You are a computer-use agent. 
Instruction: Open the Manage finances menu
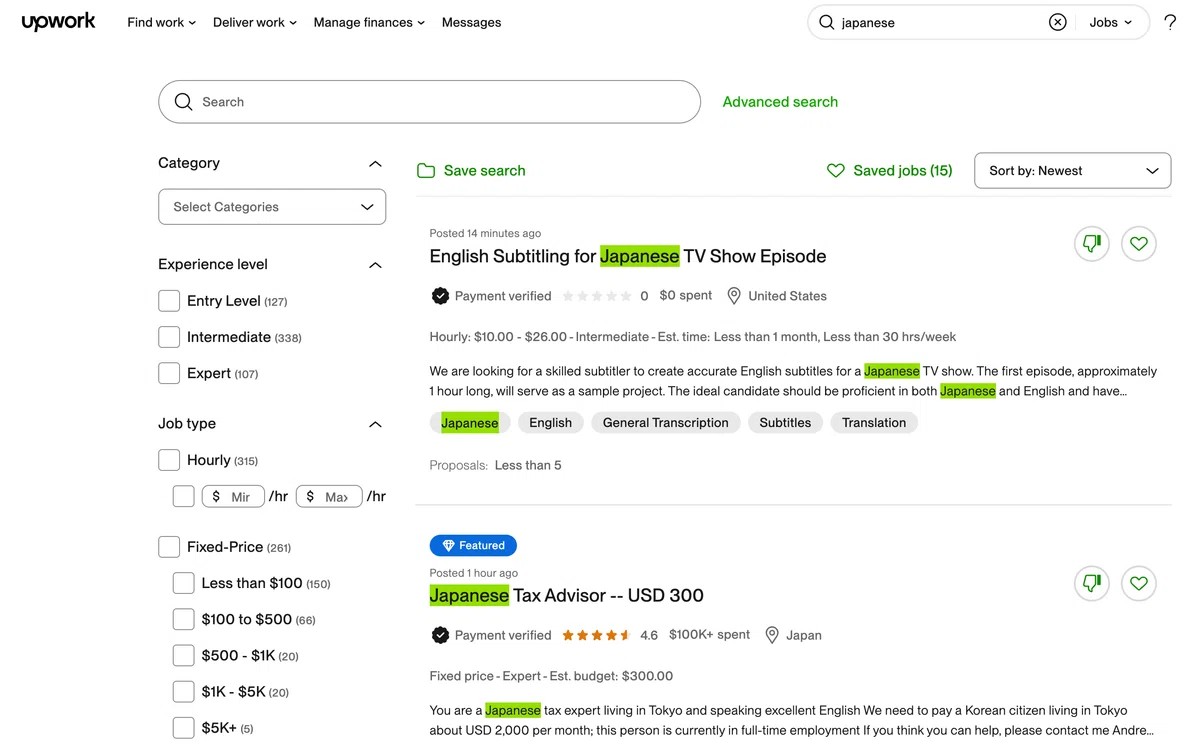369,22
